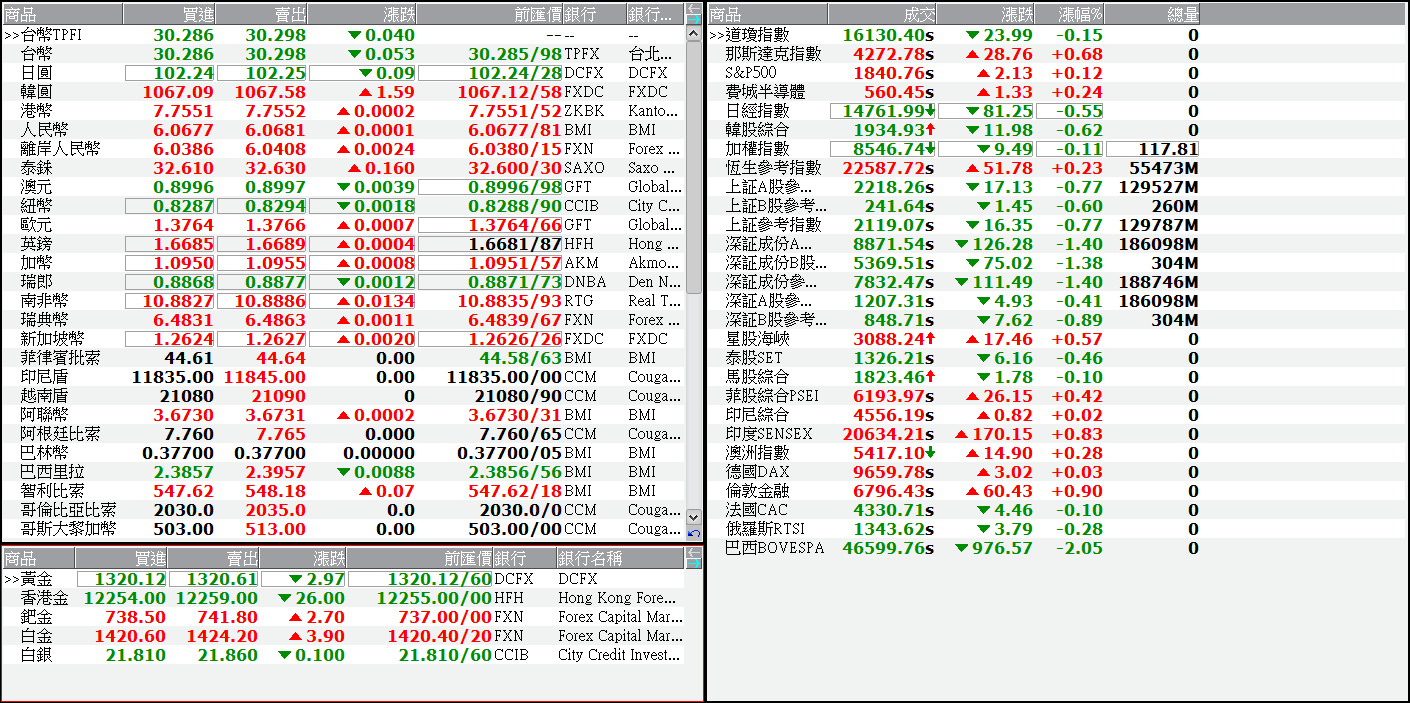Click the 117.81 volume value for 加權指數
1410x703 pixels.
pos(1169,149)
